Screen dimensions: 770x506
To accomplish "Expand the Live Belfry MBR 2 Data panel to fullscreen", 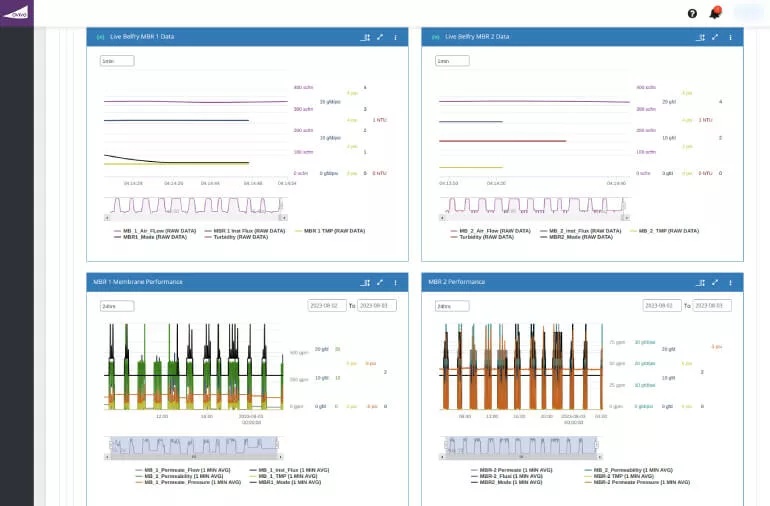I will (715, 37).
